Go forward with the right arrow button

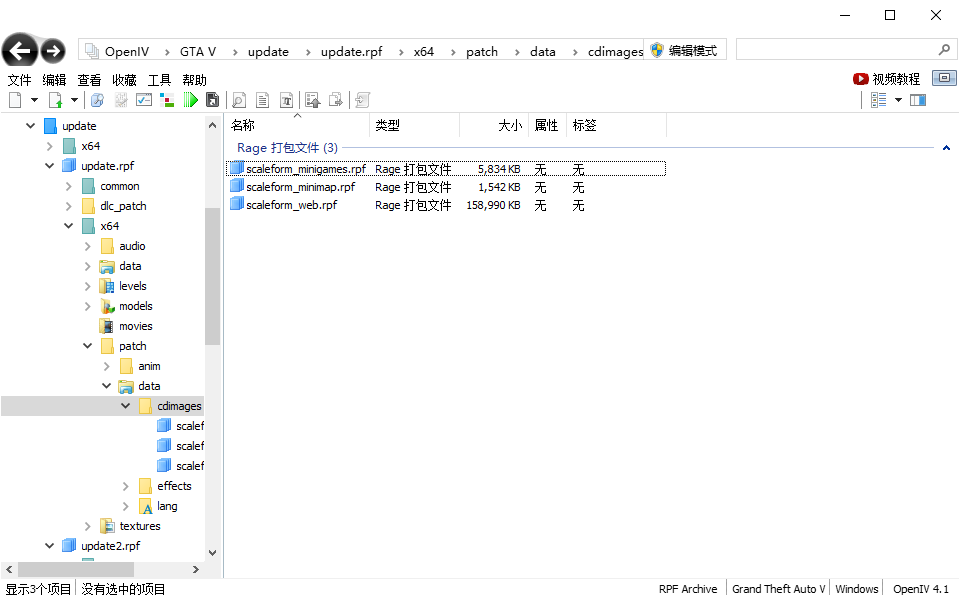click(53, 51)
